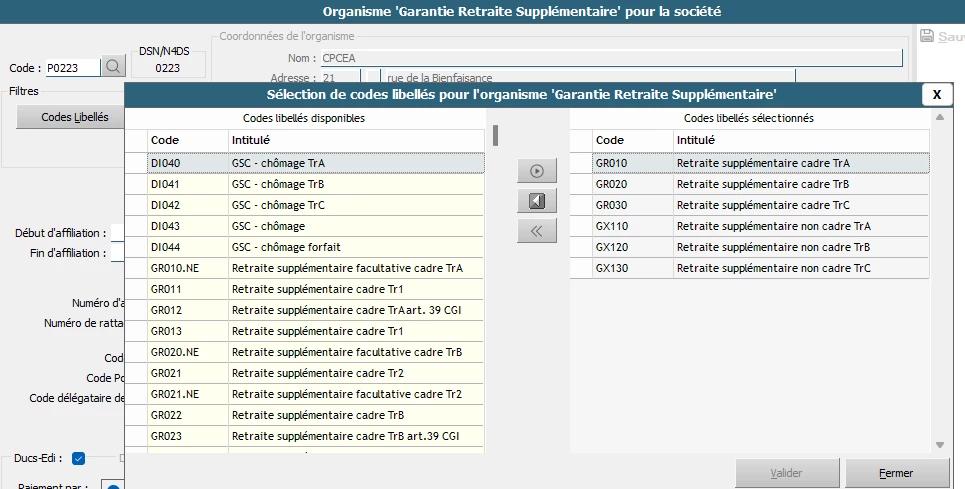Select selected code GX130 non cadre TrC
Image resolution: width=965 pixels, height=489 pixels.
(761, 268)
